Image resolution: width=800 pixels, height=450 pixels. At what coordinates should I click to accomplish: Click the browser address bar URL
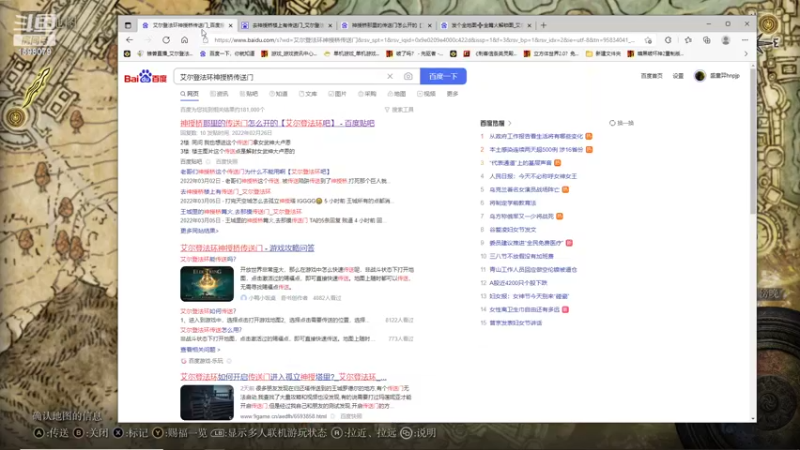click(424, 40)
